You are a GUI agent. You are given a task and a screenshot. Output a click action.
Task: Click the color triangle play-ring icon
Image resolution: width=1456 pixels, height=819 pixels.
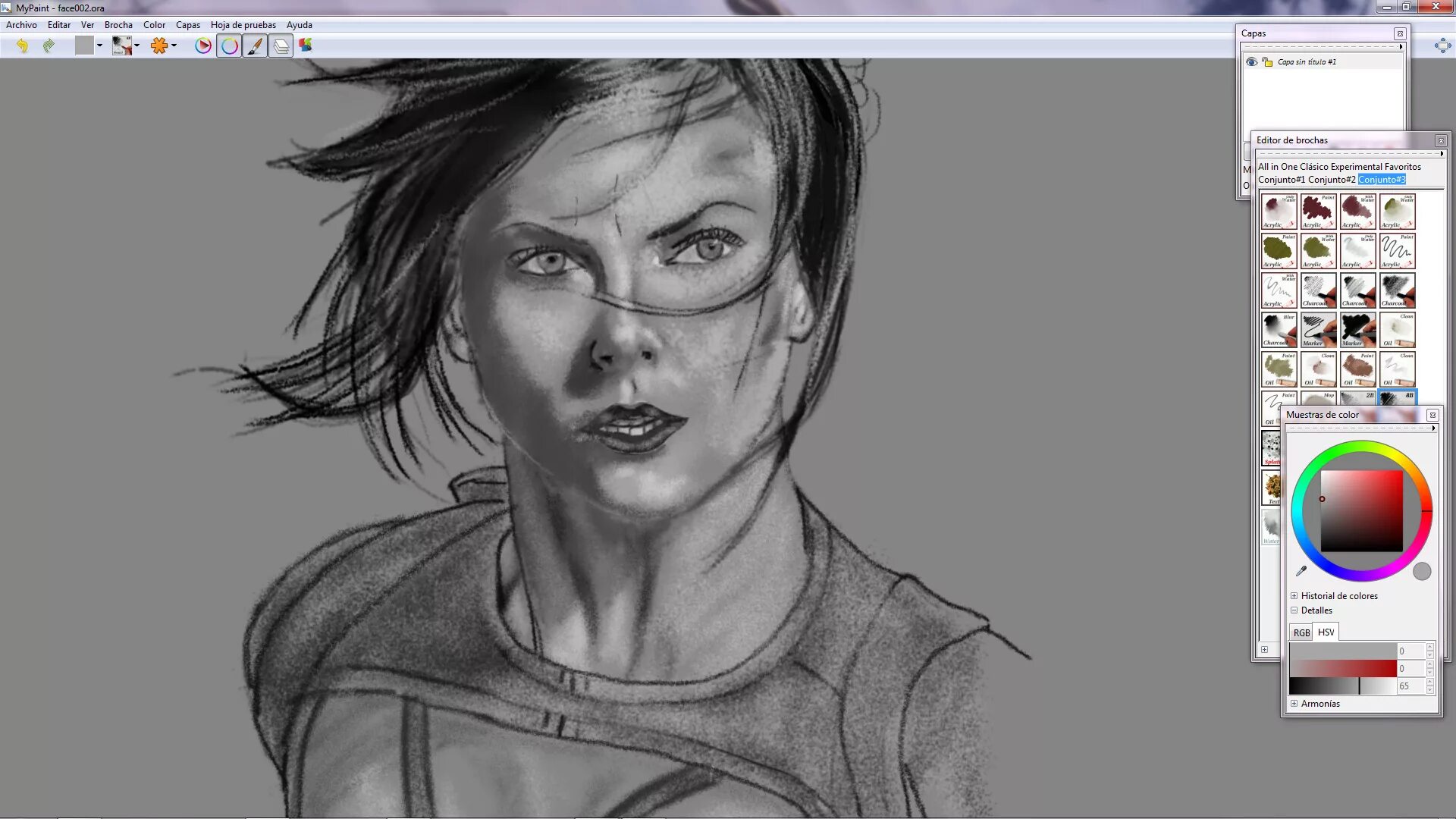(x=202, y=46)
